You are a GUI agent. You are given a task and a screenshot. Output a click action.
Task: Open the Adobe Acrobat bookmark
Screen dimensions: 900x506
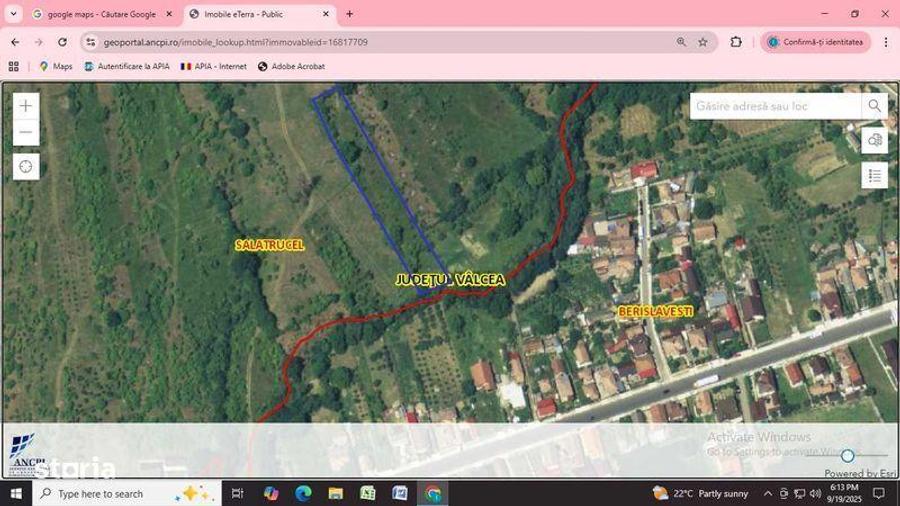point(292,67)
